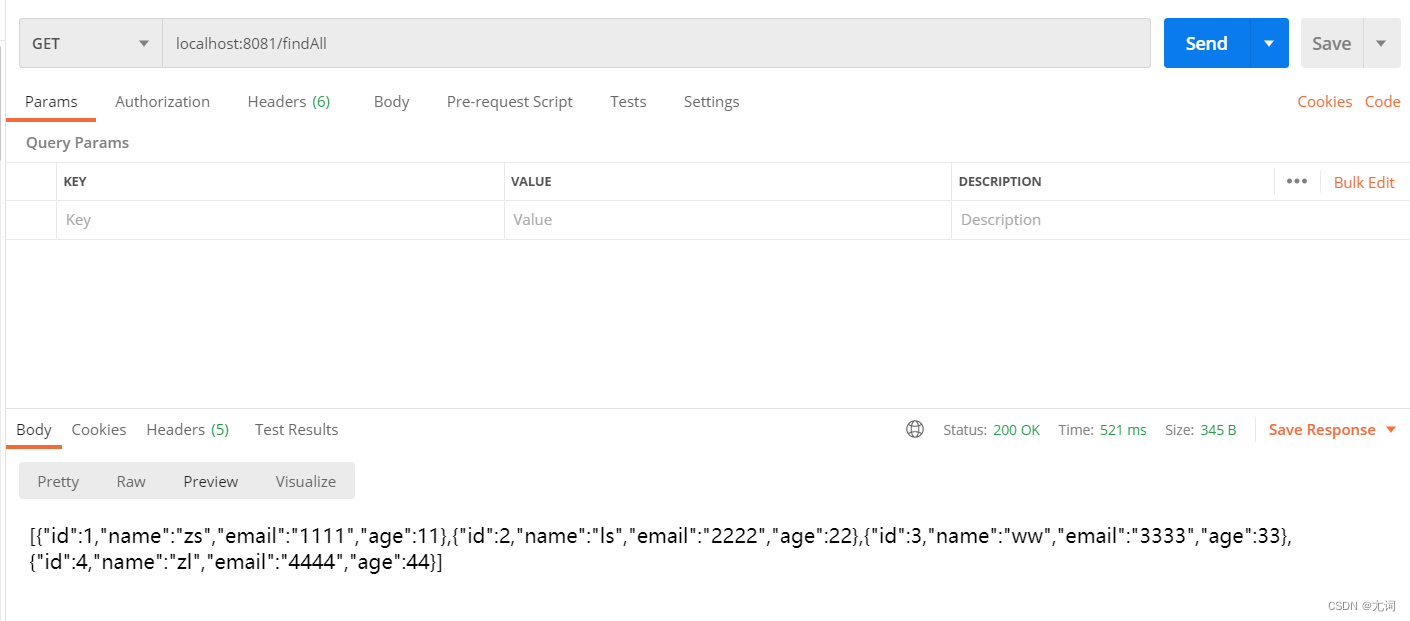The image size is (1410, 621).
Task: Open the Headers (6) request tab
Action: (x=288, y=101)
